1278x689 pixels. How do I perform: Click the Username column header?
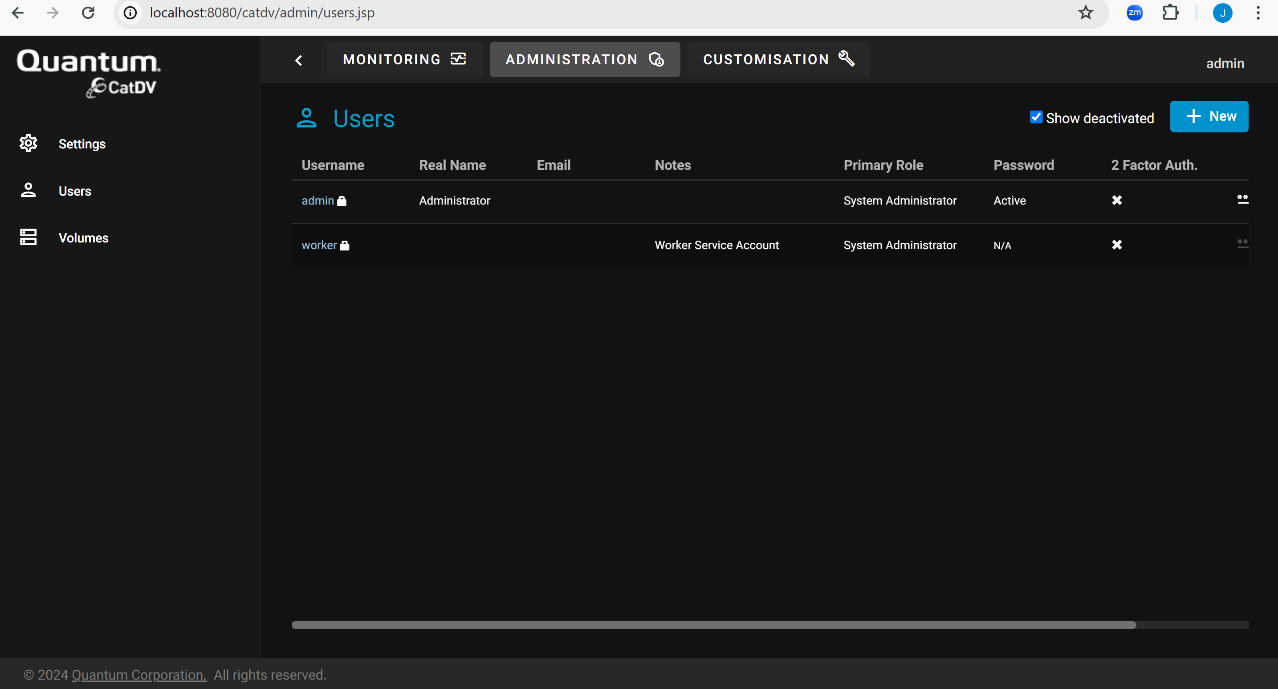pos(333,165)
